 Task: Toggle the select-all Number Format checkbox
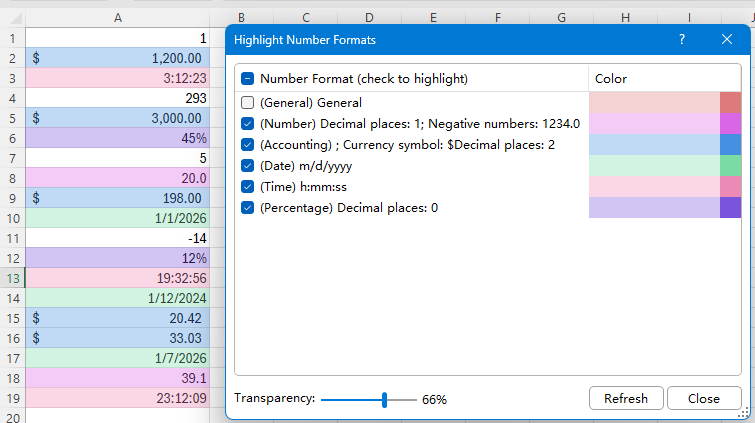click(x=247, y=79)
